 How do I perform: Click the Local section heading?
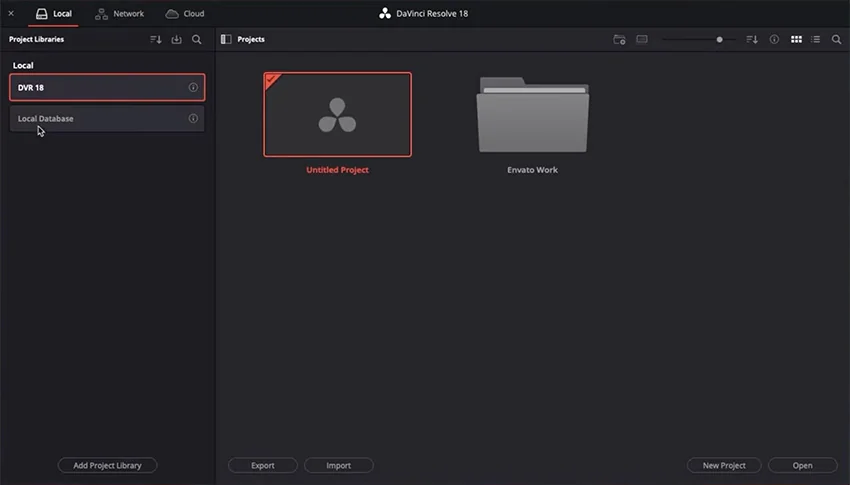tap(23, 66)
